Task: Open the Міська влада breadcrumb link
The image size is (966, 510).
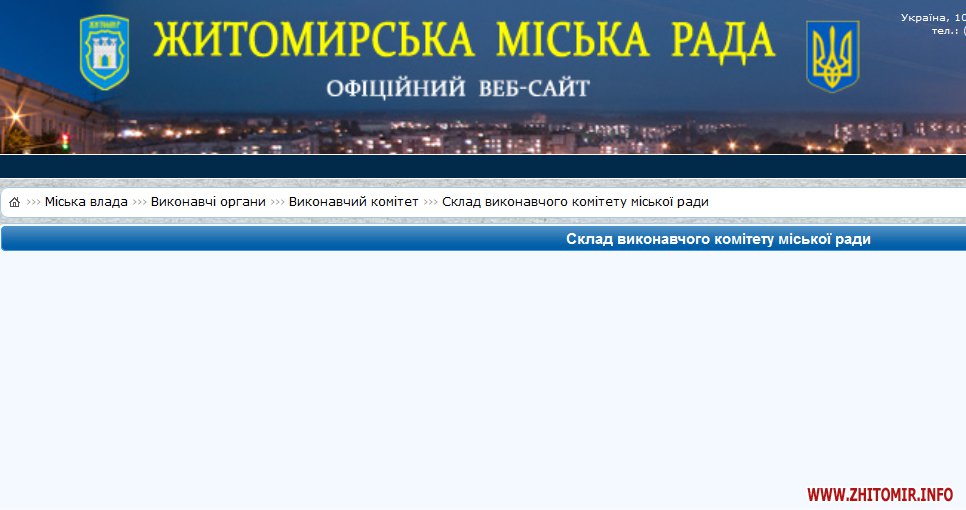Action: (86, 202)
